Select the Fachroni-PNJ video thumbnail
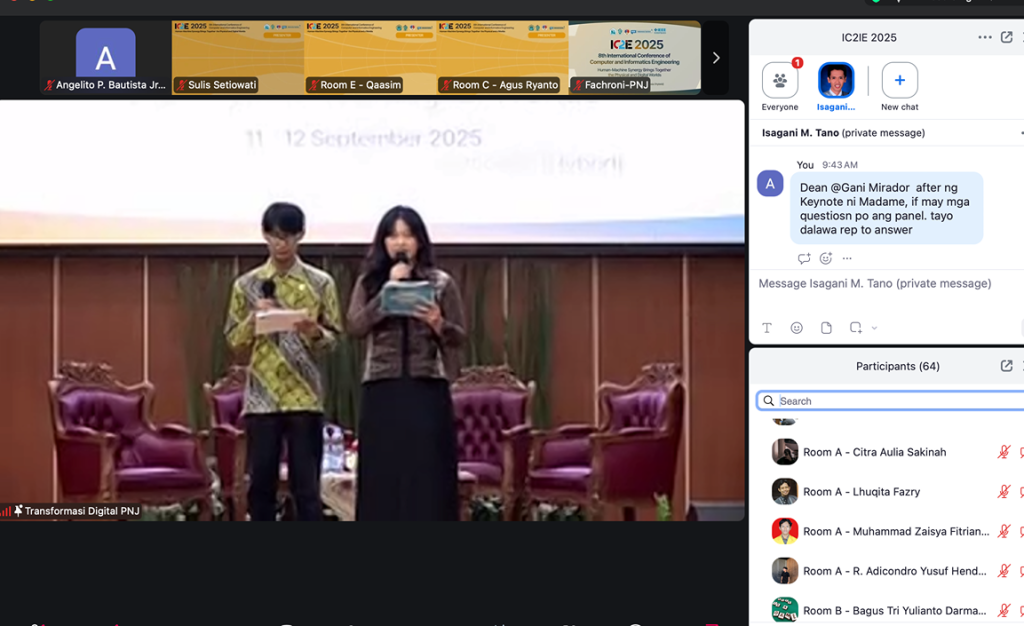The width and height of the screenshot is (1024, 626). coord(635,58)
